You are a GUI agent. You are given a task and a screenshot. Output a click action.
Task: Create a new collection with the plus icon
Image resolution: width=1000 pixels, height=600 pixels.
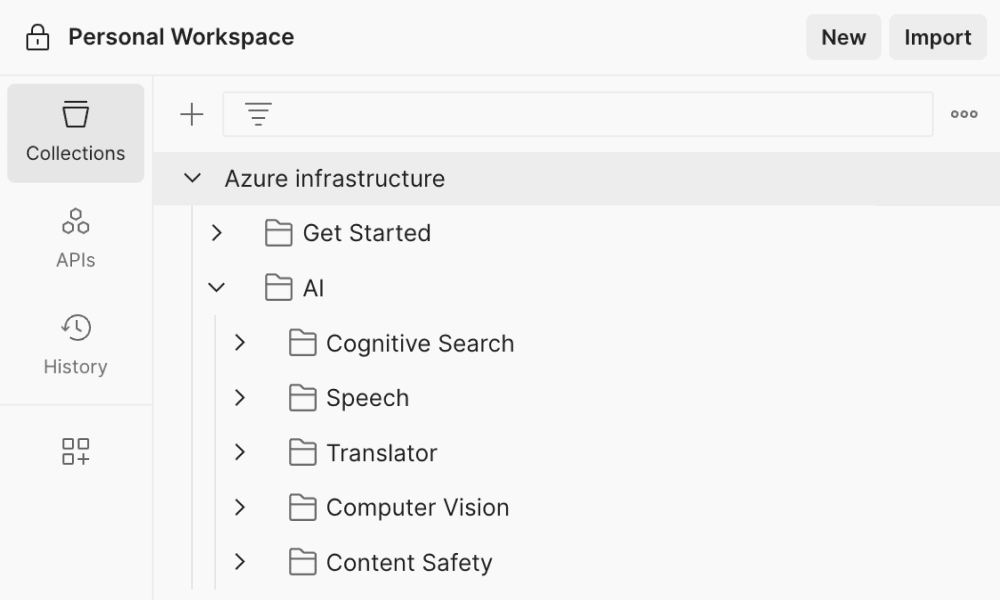coord(190,113)
